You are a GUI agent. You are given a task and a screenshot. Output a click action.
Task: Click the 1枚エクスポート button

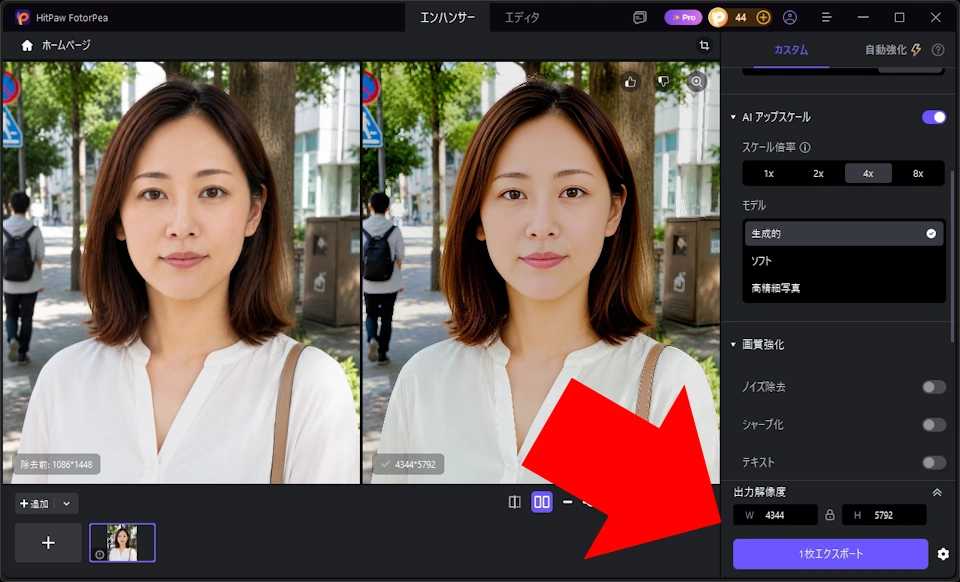[830, 554]
